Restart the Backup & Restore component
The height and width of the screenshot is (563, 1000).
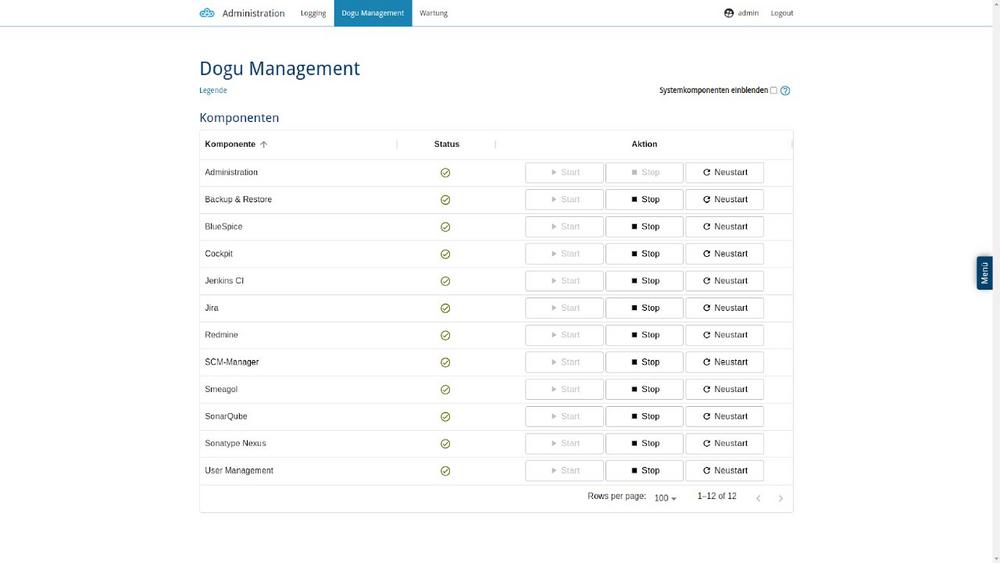(724, 200)
